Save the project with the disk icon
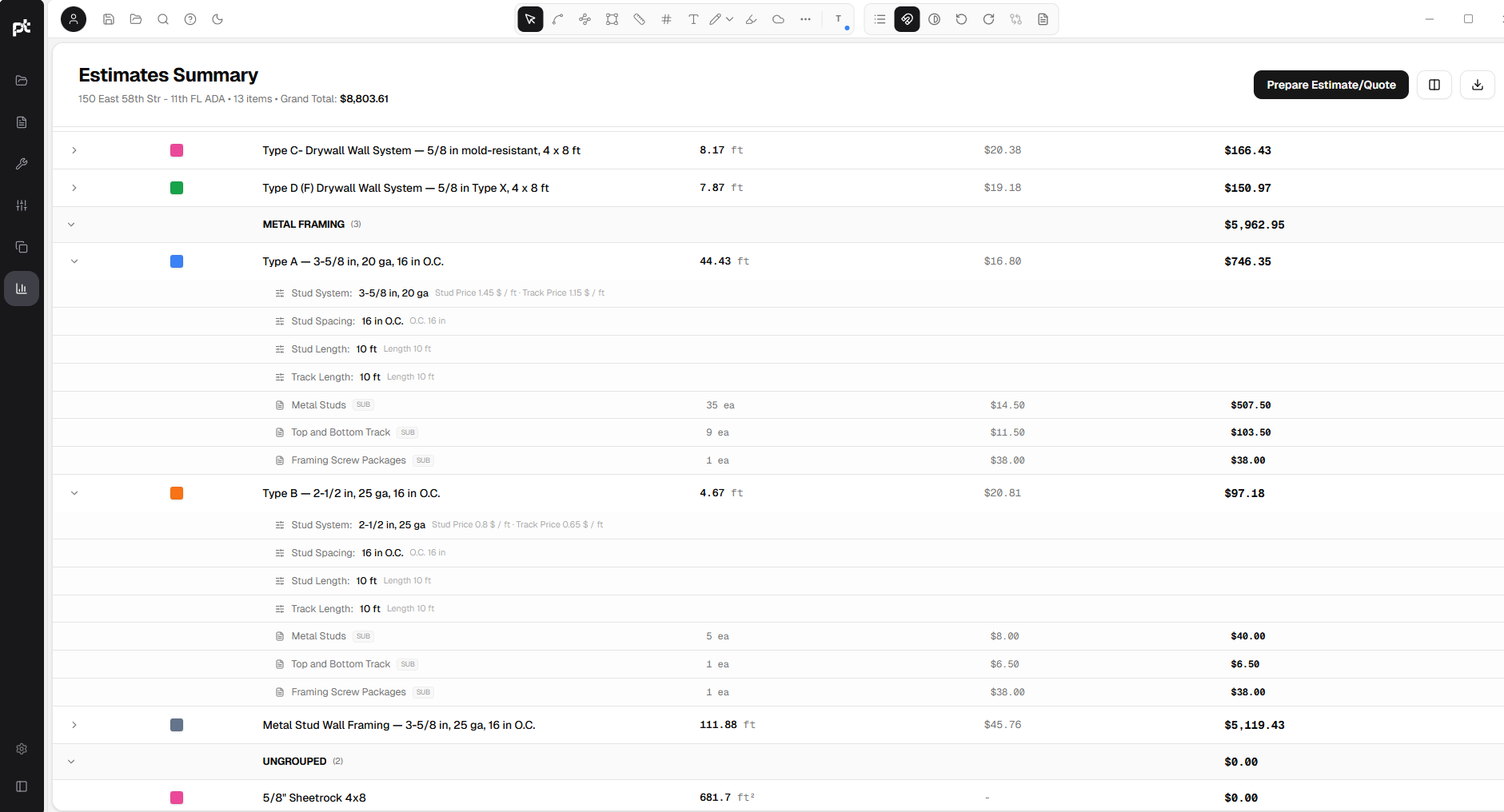 point(109,19)
